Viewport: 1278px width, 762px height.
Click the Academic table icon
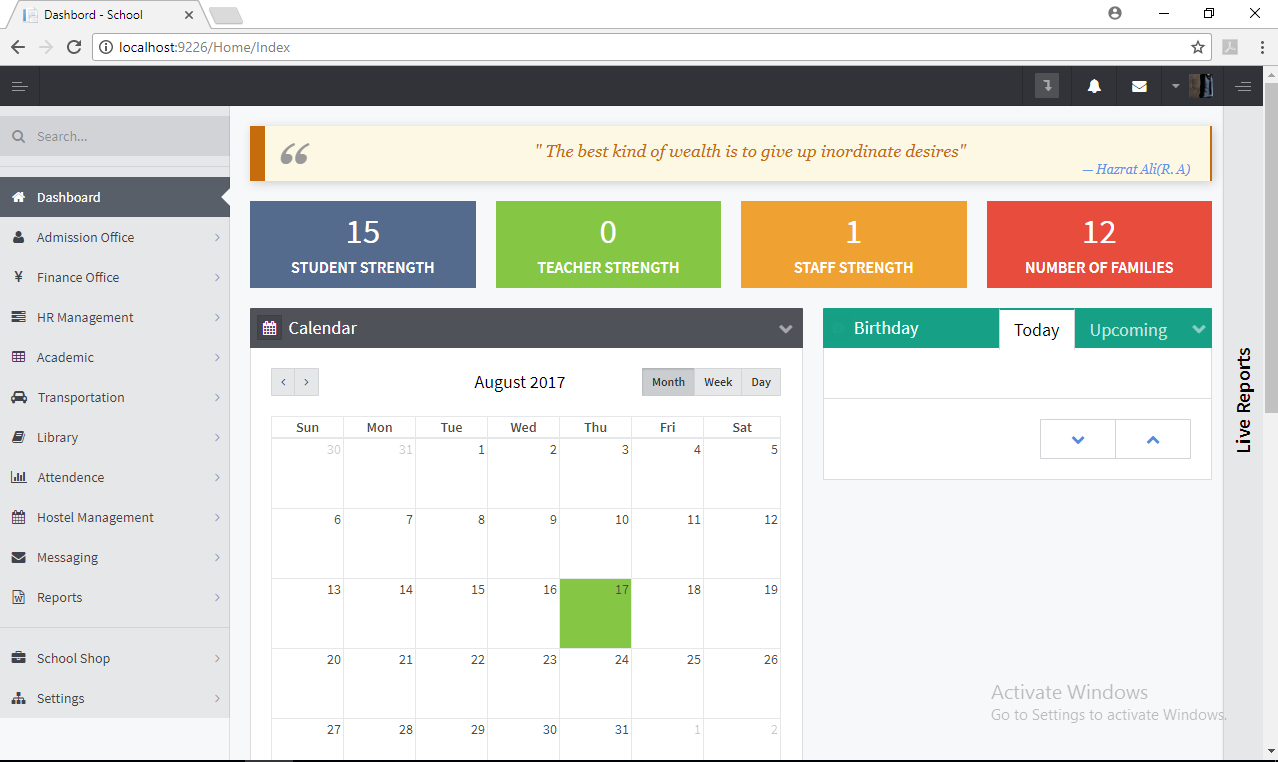point(18,357)
